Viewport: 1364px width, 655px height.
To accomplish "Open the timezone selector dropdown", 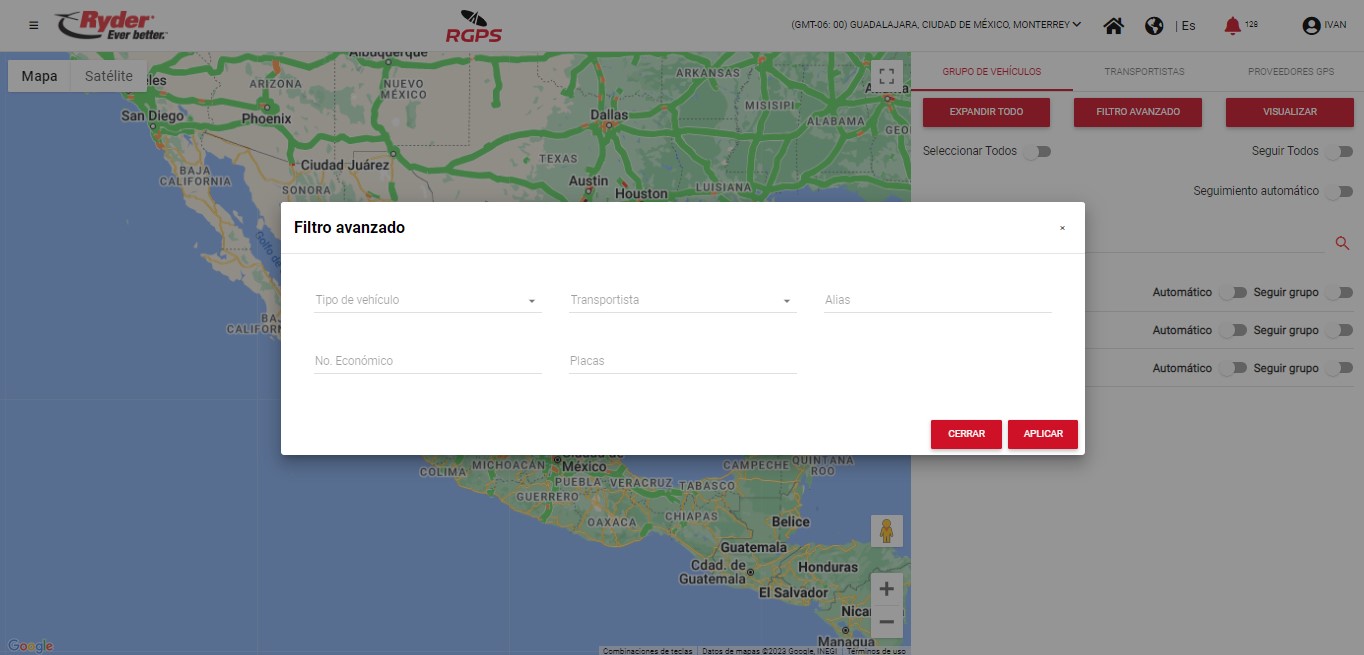I will 935,25.
